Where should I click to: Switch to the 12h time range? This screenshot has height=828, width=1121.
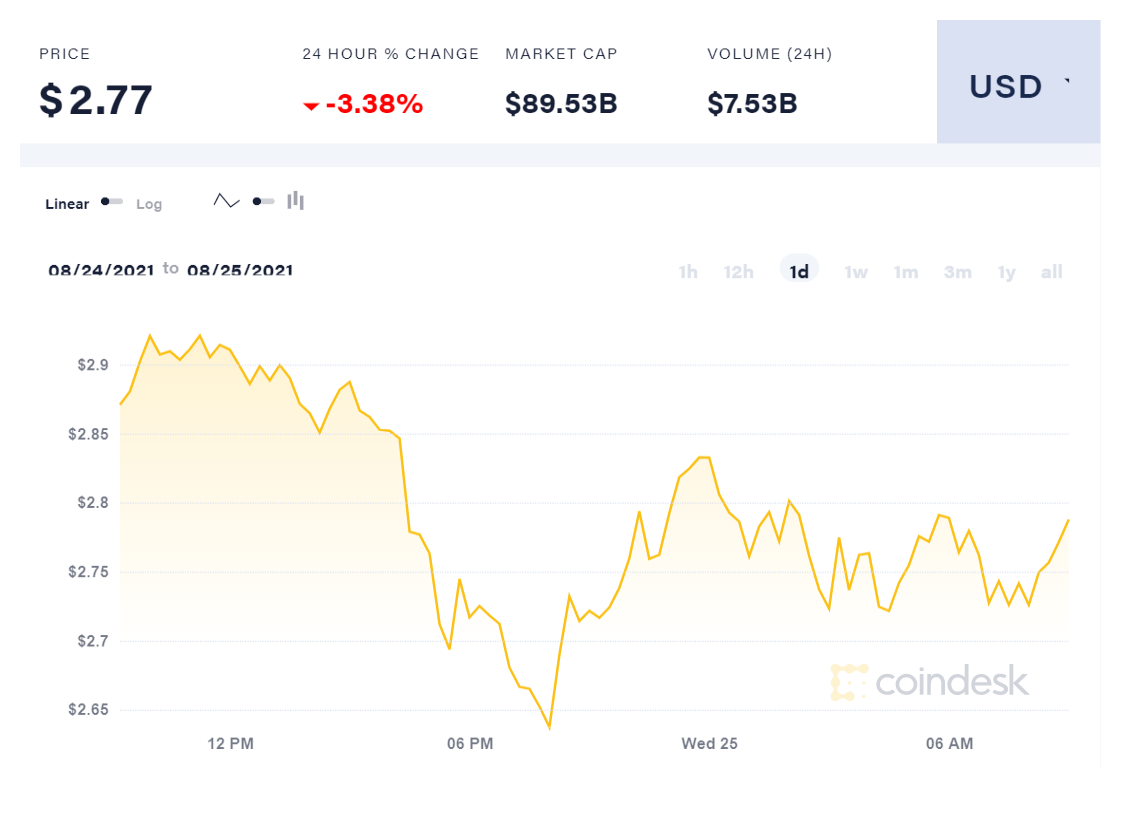739,272
